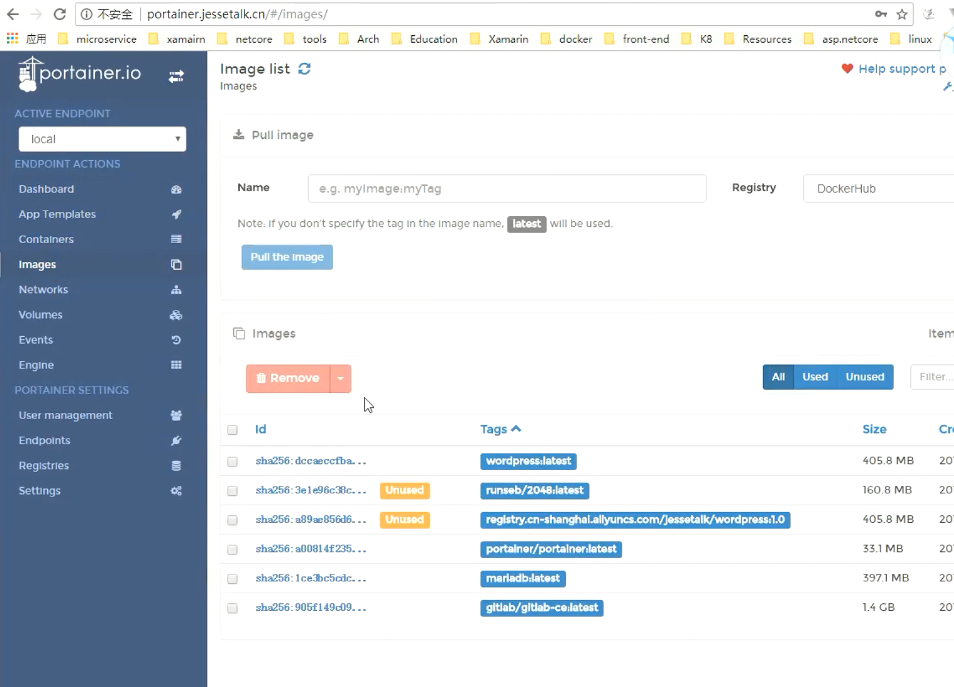Click the Containers list icon
954x687 pixels.
(x=176, y=239)
